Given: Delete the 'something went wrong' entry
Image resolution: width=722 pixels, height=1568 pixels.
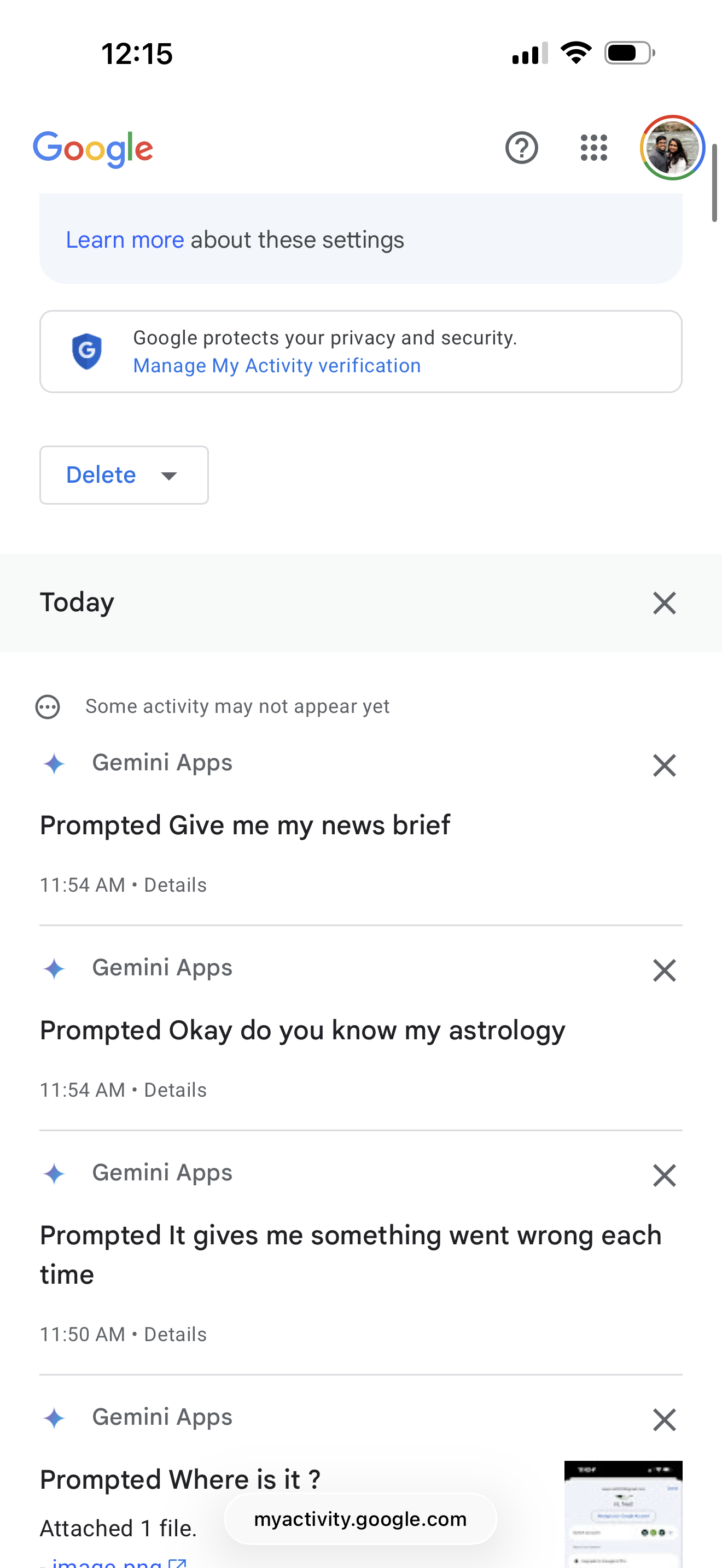Looking at the screenshot, I should [x=664, y=1175].
